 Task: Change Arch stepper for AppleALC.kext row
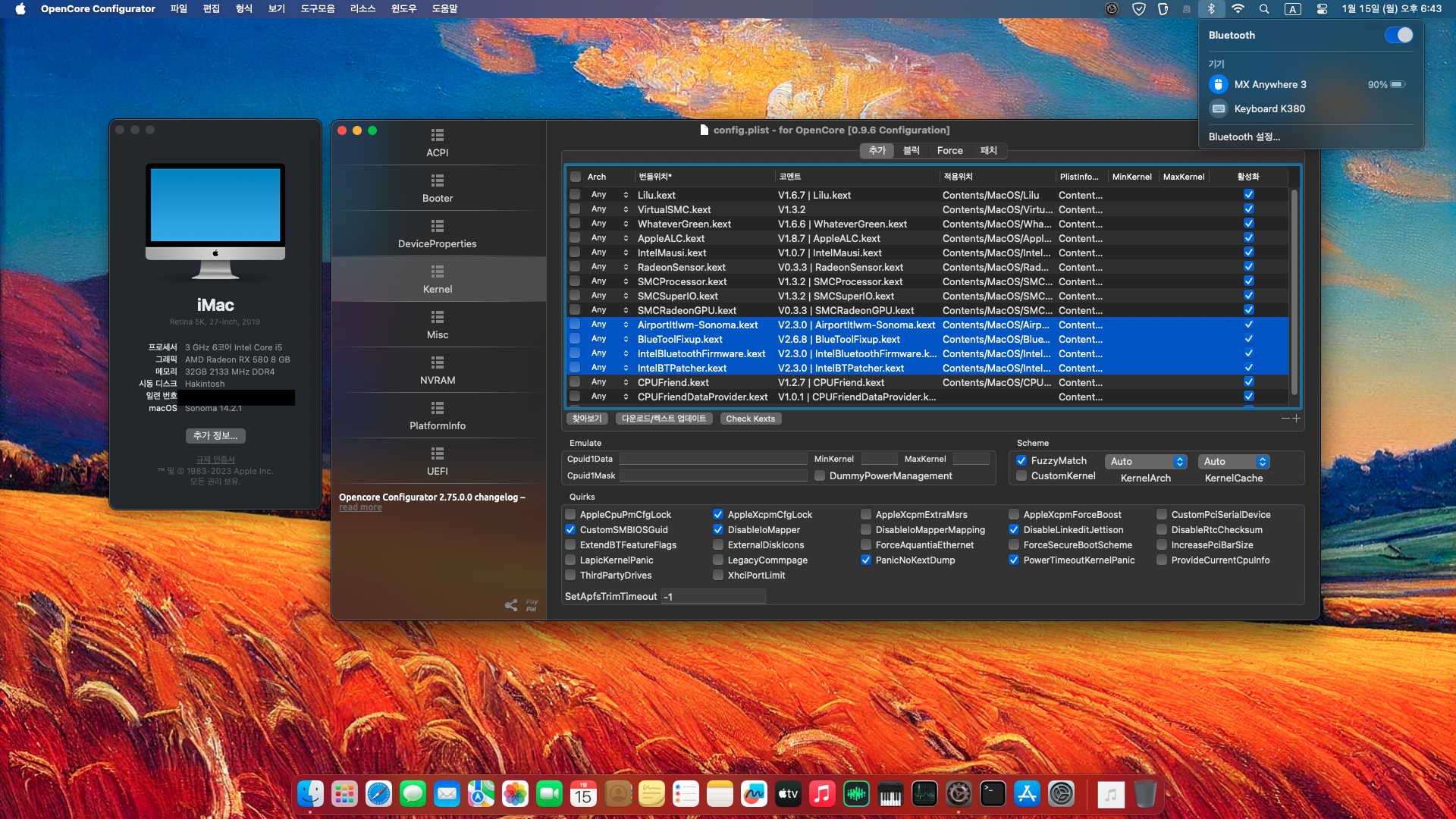(x=626, y=238)
